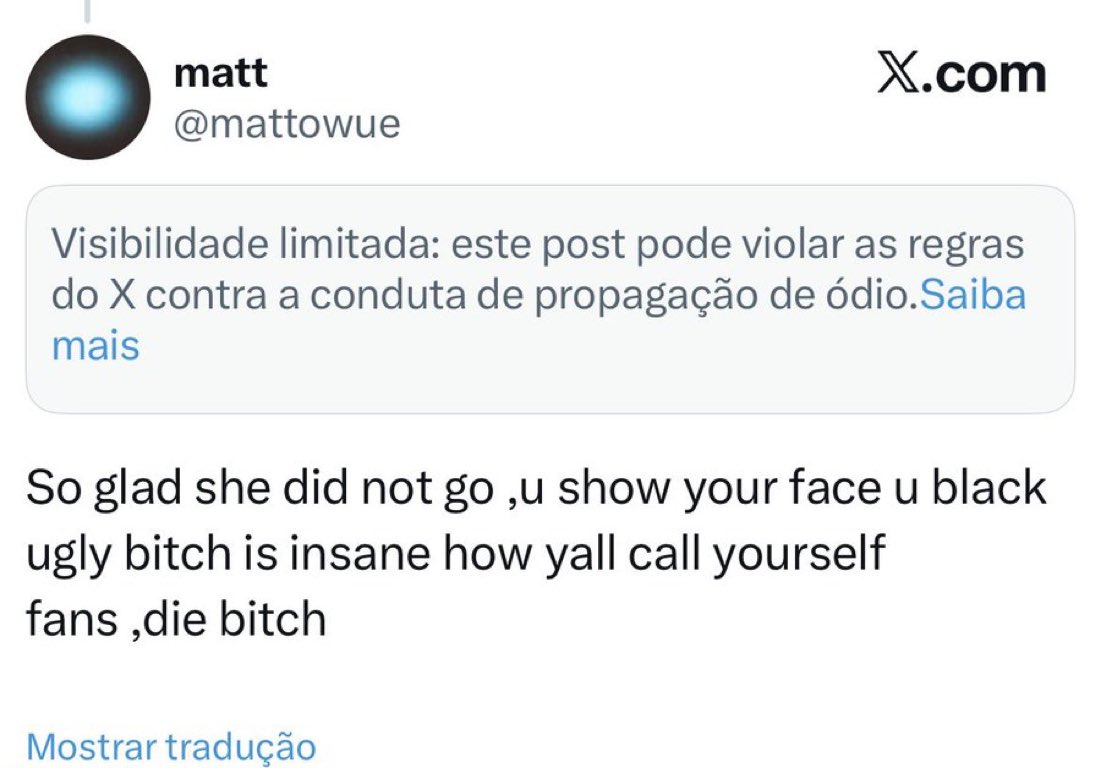Click the dark ring of the avatar

pyautogui.click(x=41, y=97)
